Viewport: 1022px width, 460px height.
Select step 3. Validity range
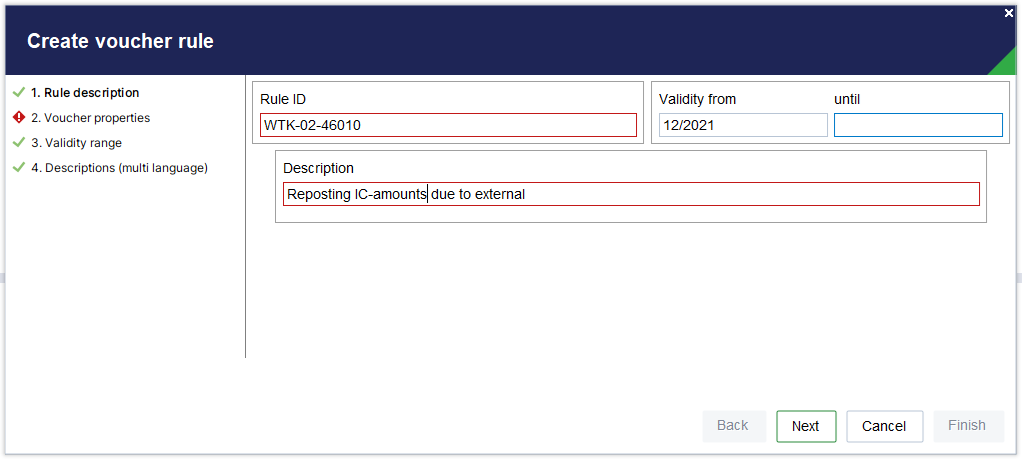coord(76,143)
